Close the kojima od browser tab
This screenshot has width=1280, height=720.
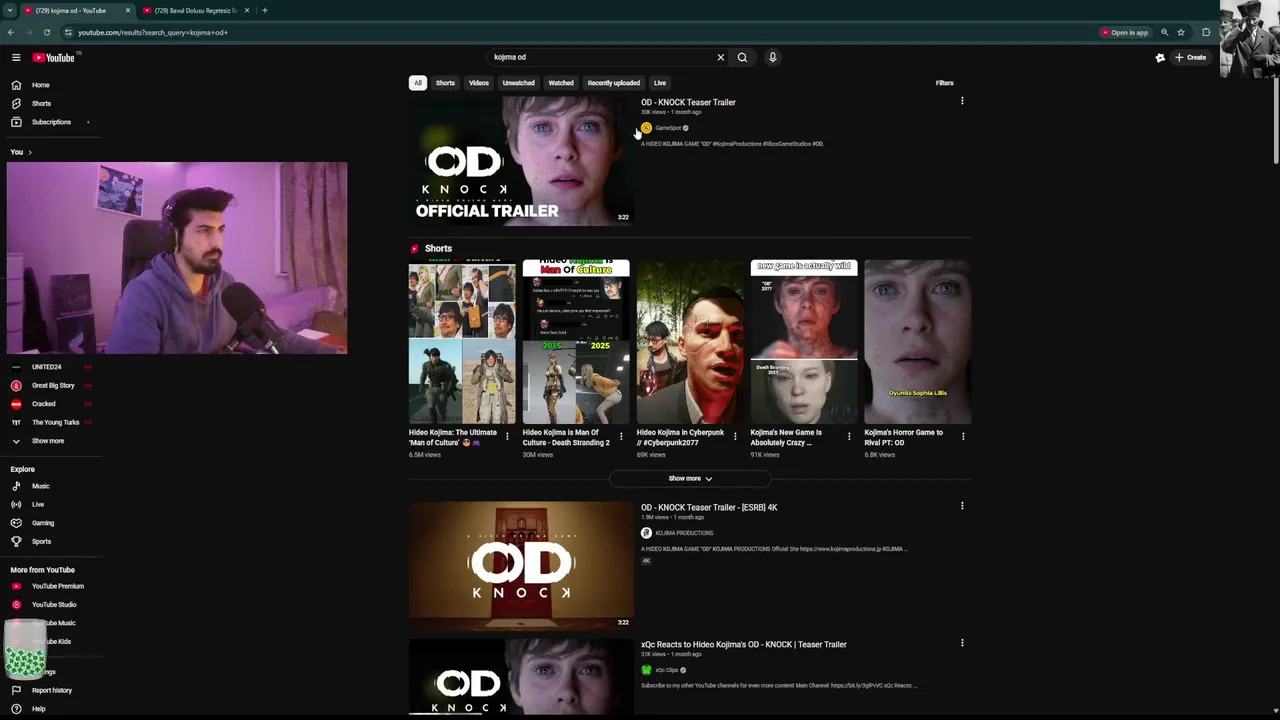127,10
